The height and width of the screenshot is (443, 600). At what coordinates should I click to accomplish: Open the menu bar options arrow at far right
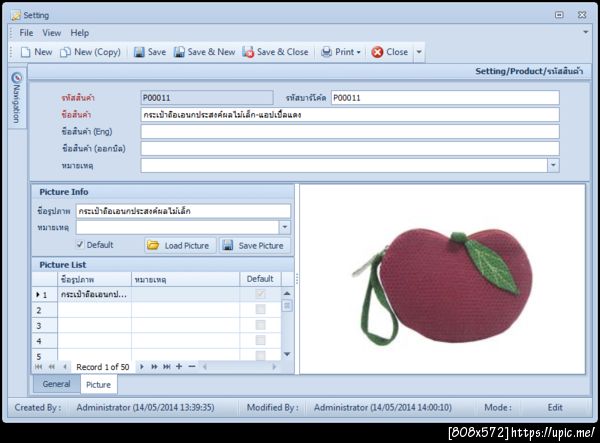(x=586, y=32)
